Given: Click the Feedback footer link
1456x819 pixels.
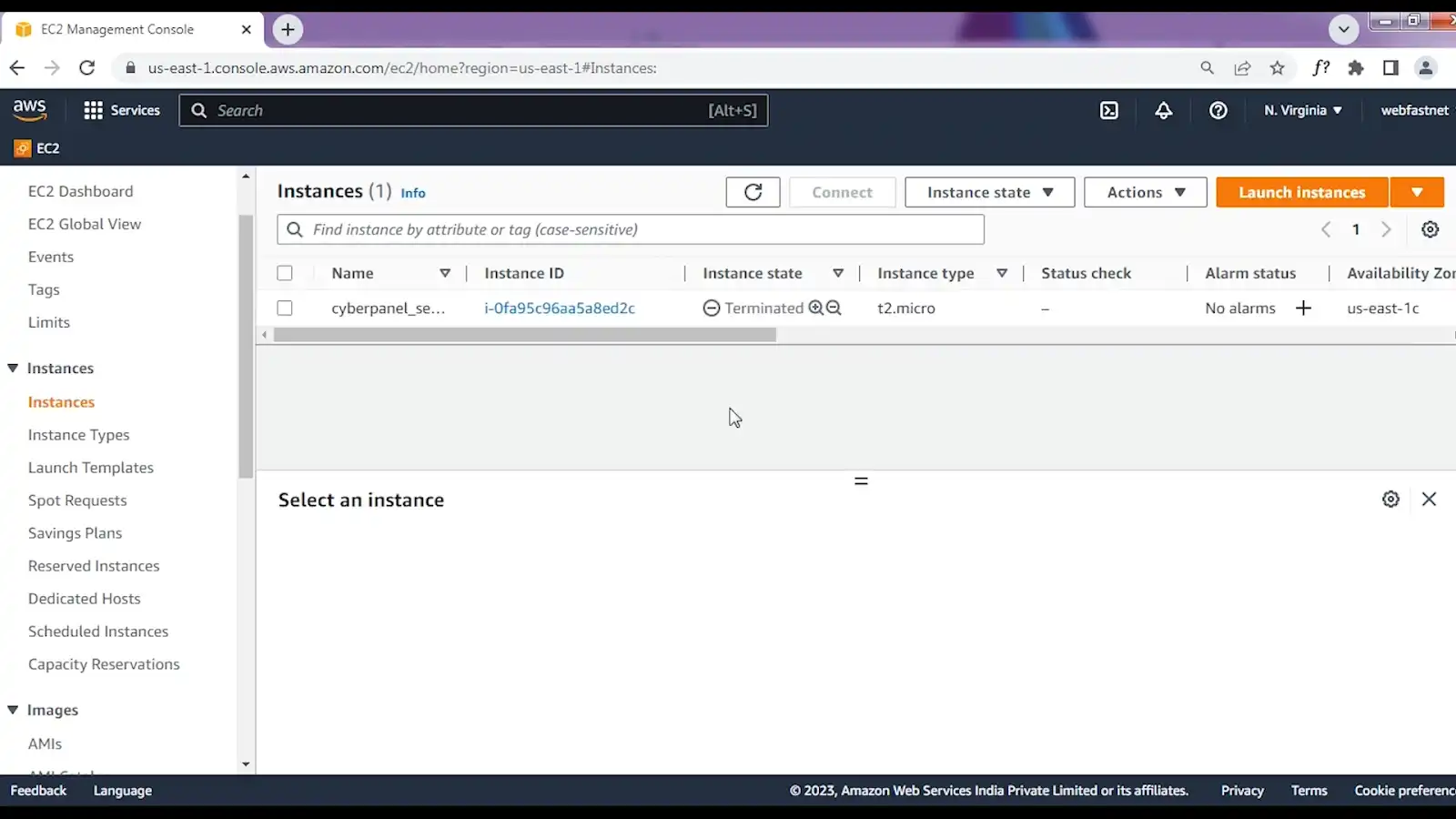Looking at the screenshot, I should coord(38,790).
